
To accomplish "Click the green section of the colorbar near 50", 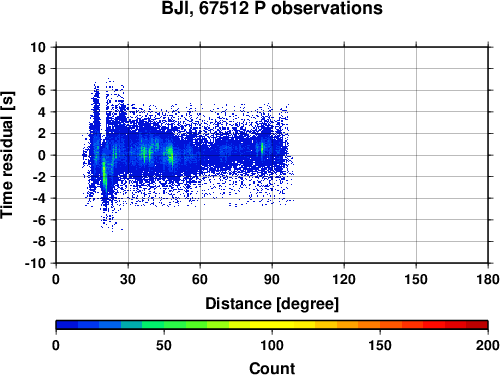I will tap(164, 325).
